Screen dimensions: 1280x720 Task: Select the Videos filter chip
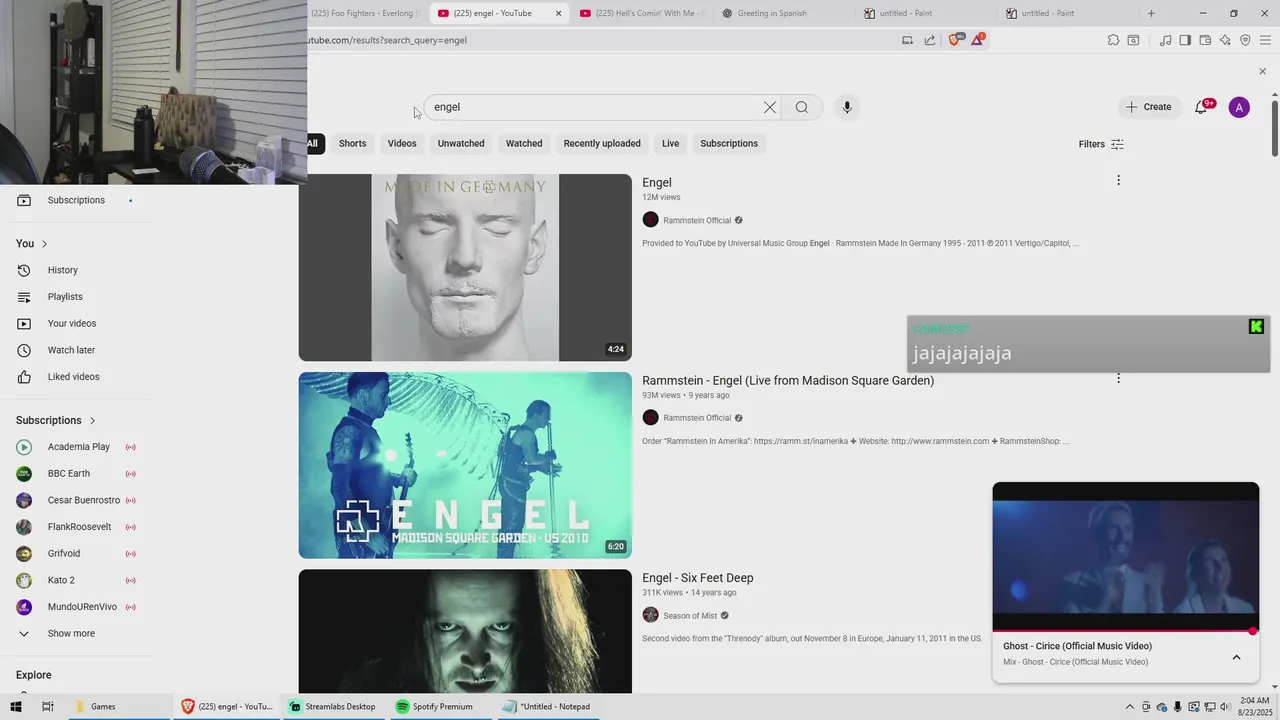coord(402,143)
